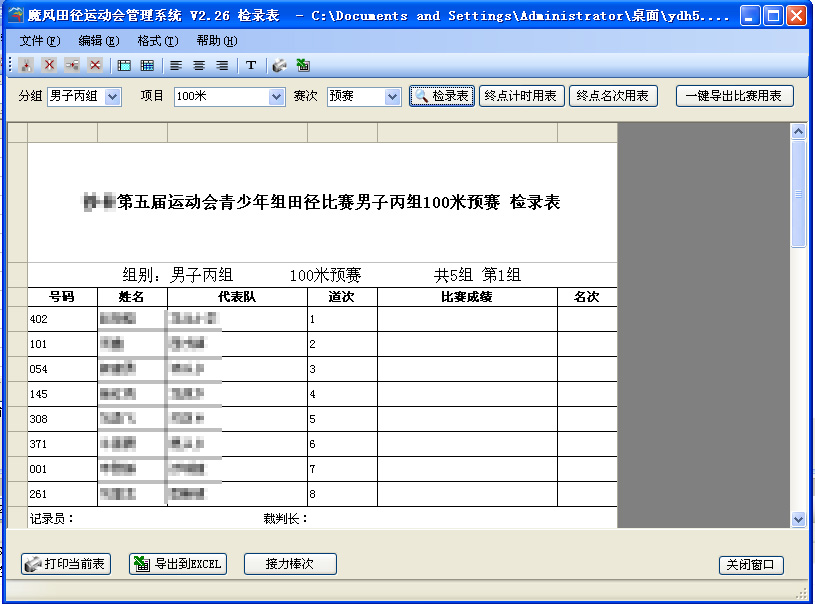Viewport: 815px width, 604px height.
Task: Click the printer icon in toolbar
Action: 280,65
